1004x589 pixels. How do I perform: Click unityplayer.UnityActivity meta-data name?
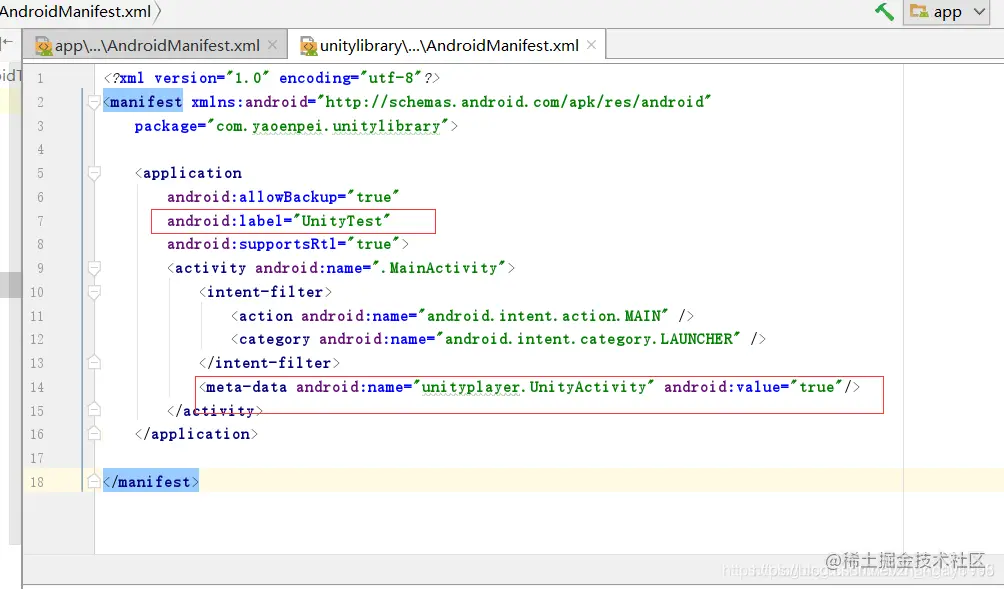click(x=534, y=387)
